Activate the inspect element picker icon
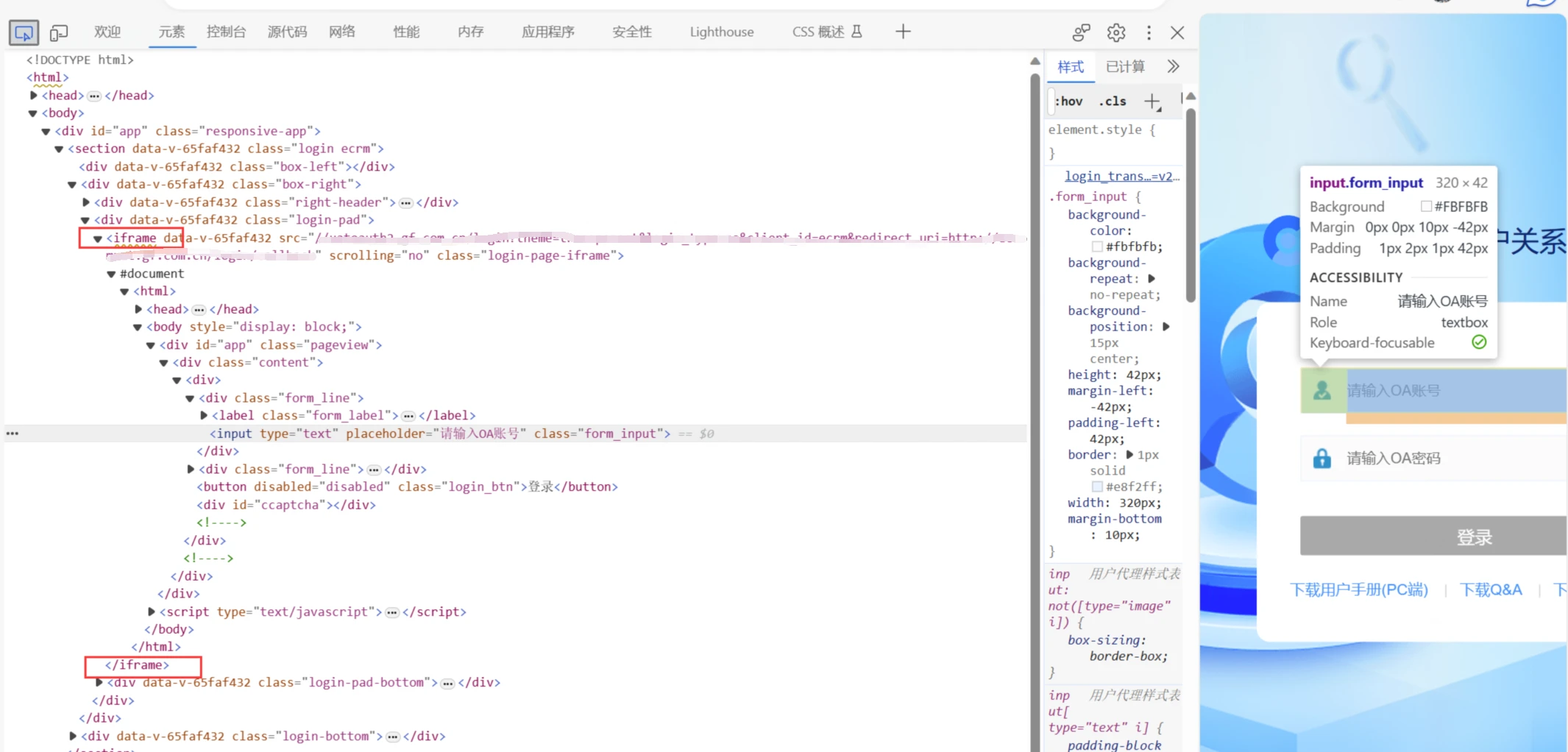1568x752 pixels. coord(24,32)
